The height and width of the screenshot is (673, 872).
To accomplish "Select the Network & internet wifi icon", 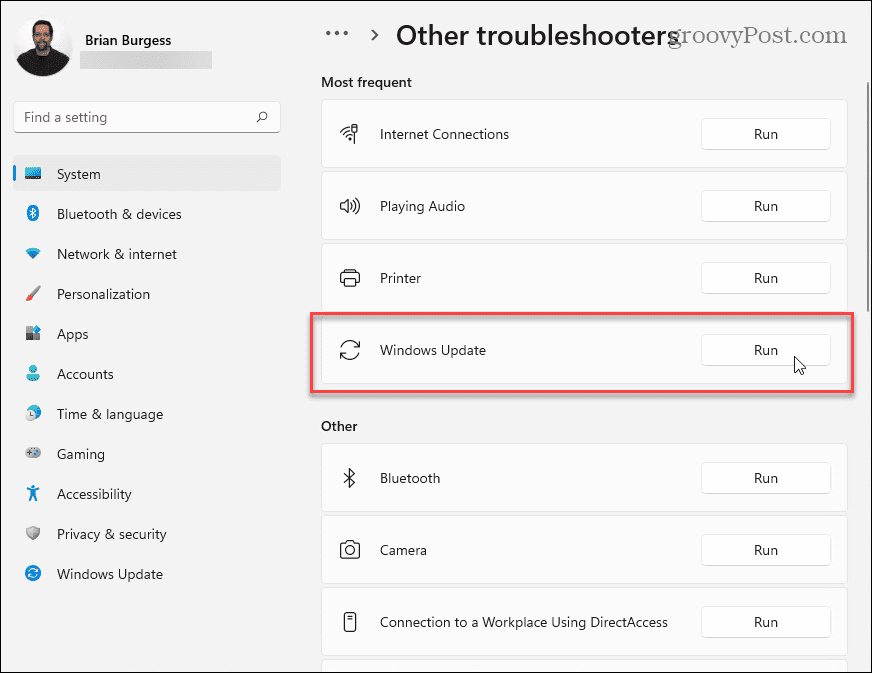I will [x=33, y=254].
